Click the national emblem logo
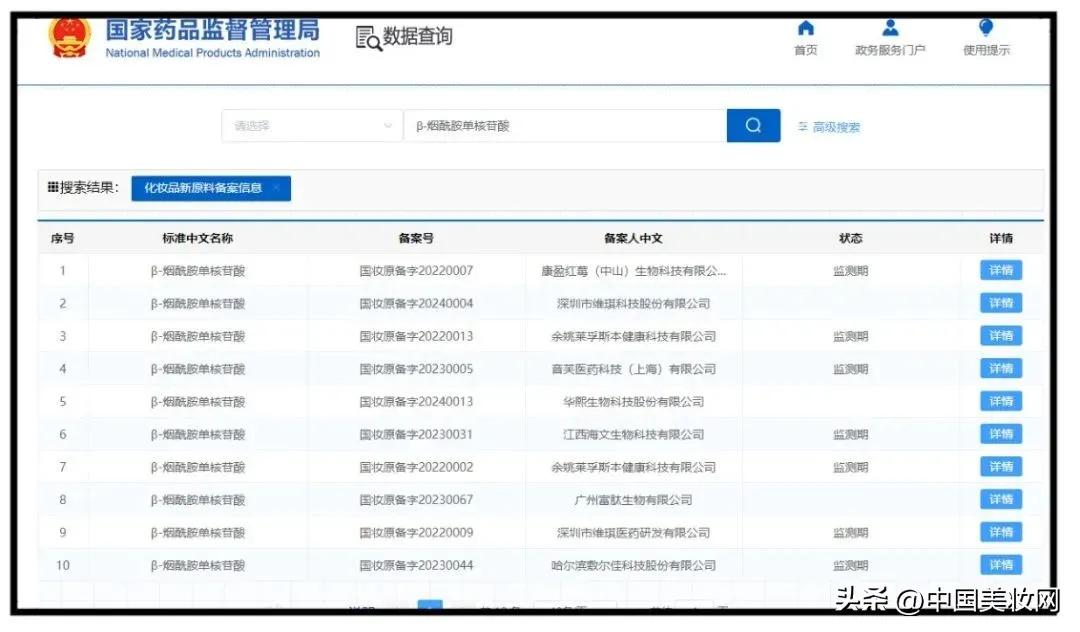The height and width of the screenshot is (632, 1080). click(x=69, y=37)
